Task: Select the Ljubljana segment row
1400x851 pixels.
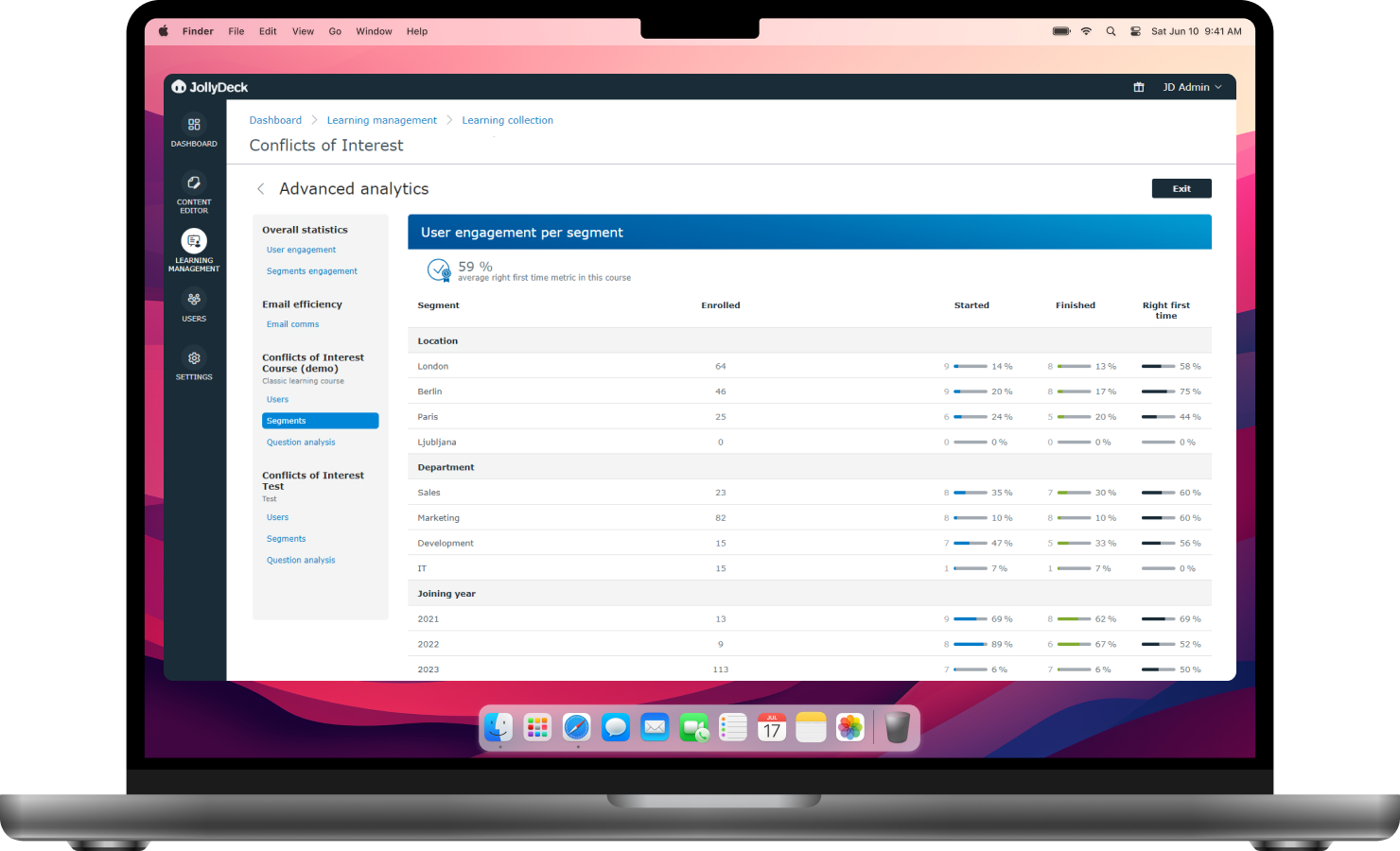Action: click(810, 442)
